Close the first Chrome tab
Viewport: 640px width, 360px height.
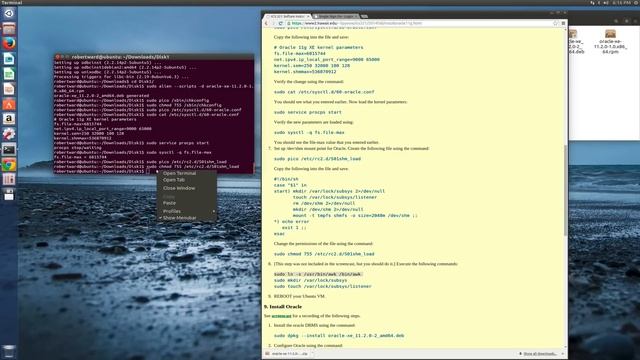coord(308,16)
